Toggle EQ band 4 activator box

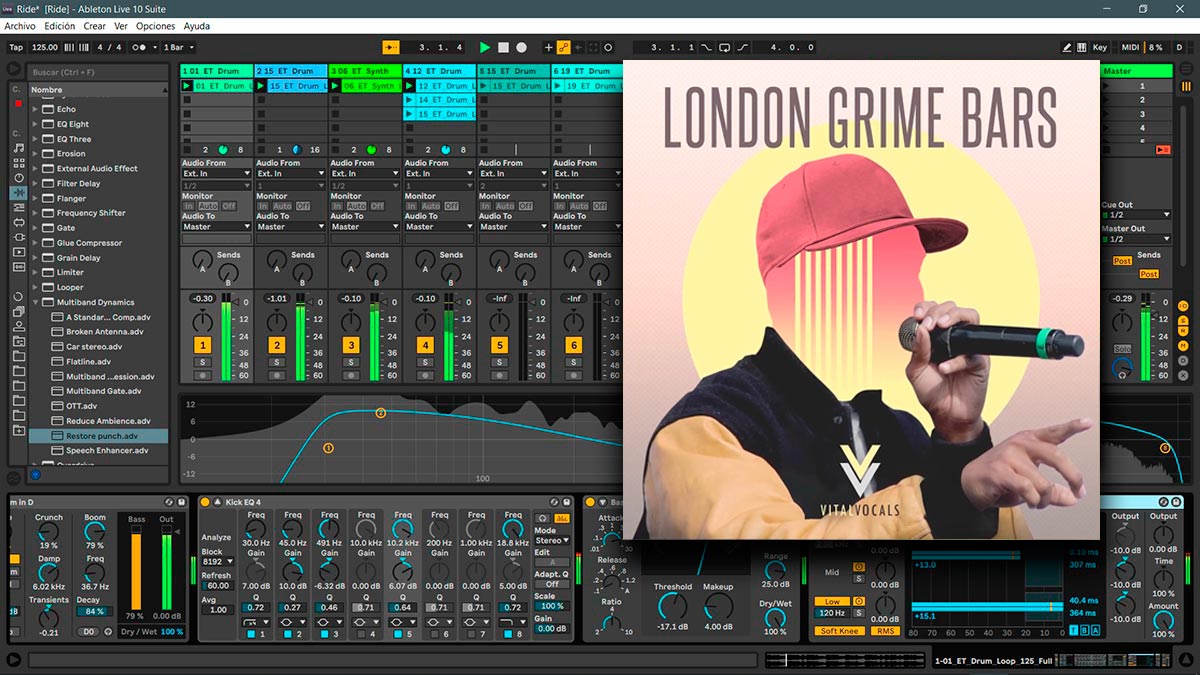point(360,634)
